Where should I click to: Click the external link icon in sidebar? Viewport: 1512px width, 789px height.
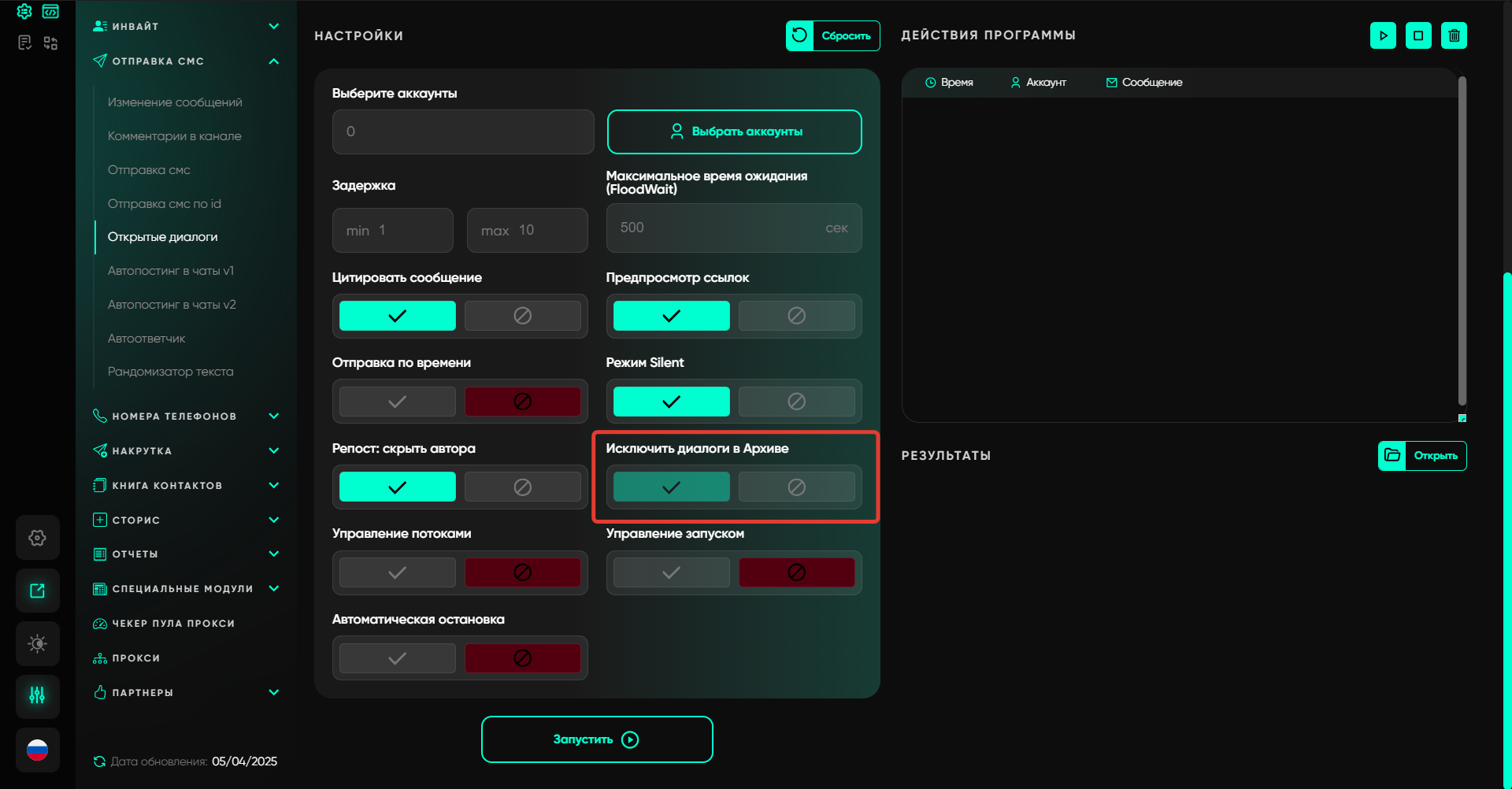(37, 591)
